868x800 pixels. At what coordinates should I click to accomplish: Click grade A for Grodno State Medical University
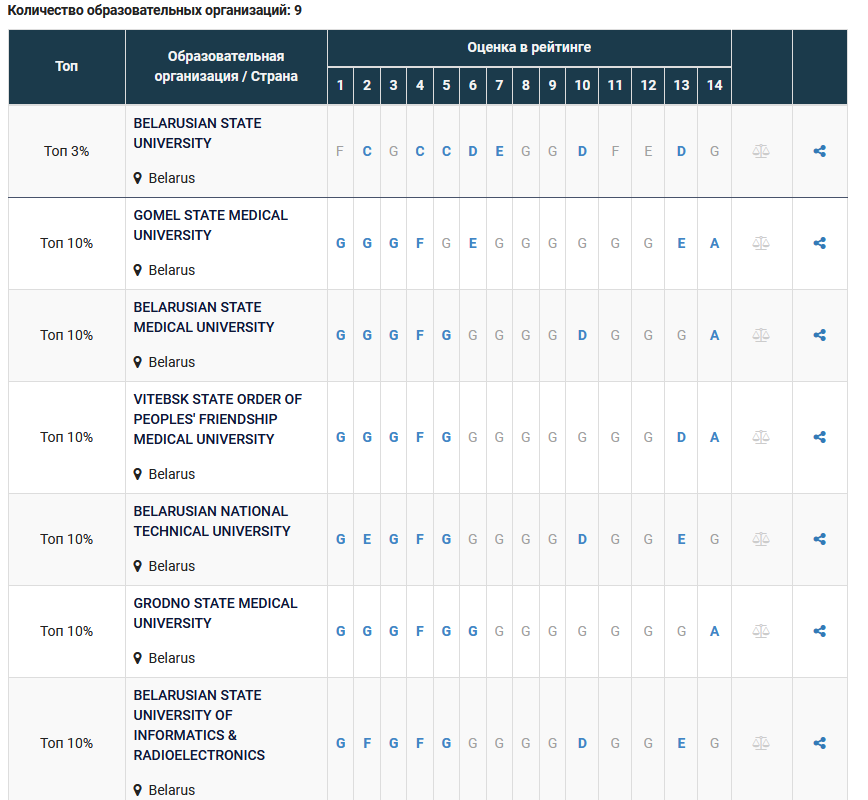[x=714, y=631]
